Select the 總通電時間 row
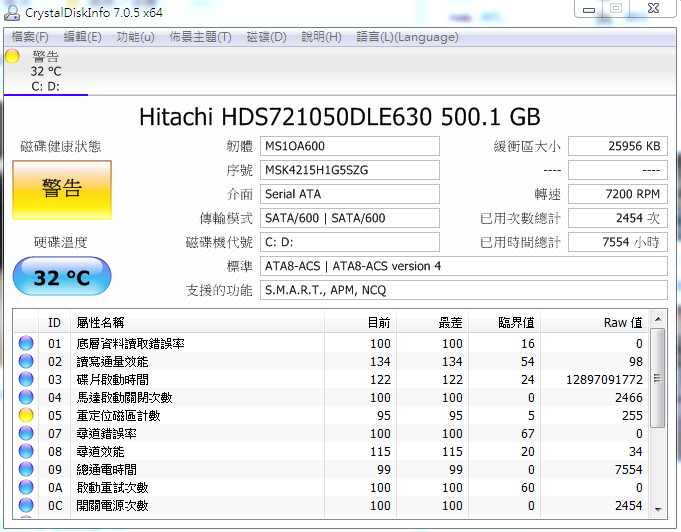The height and width of the screenshot is (532, 681). click(x=331, y=469)
